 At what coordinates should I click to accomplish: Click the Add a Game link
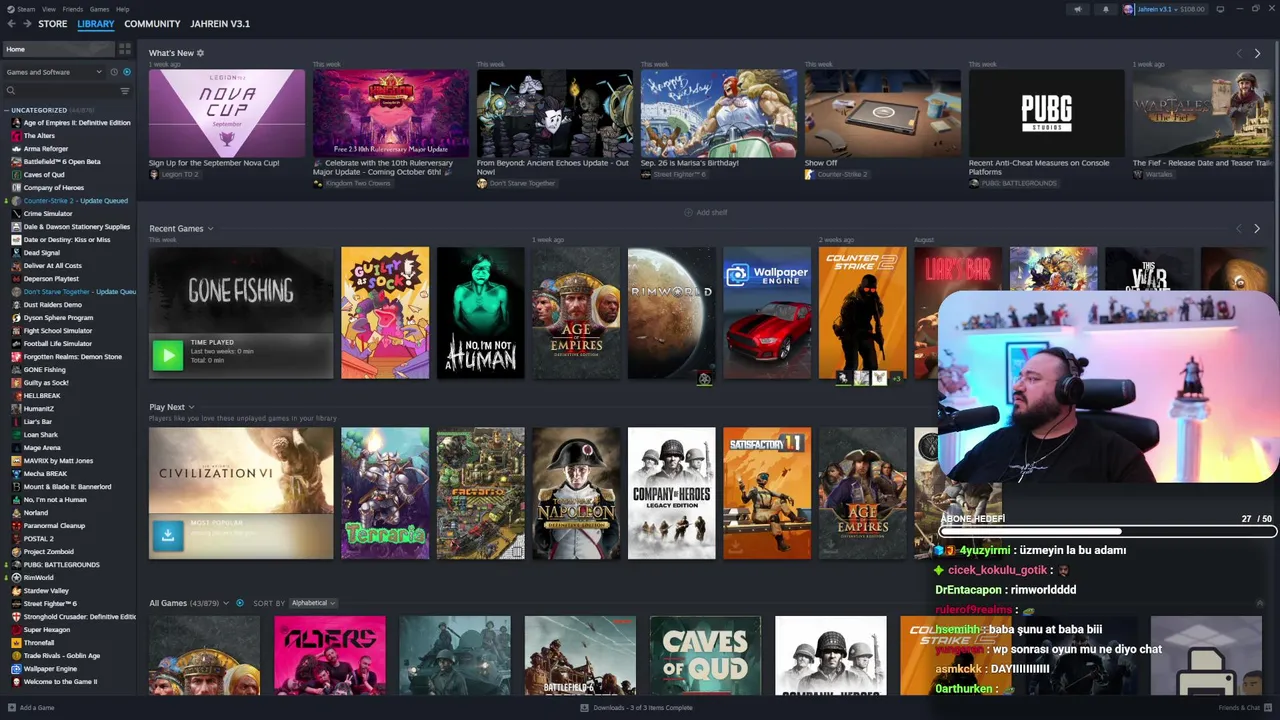(x=37, y=708)
